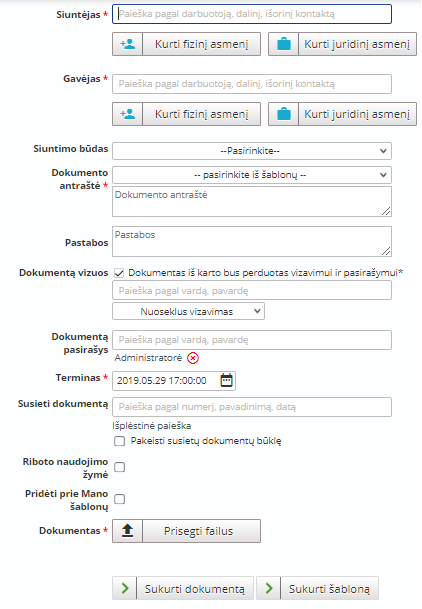
Task: Click upload arrow icon beside Prisegti failus
Action: click(x=127, y=531)
